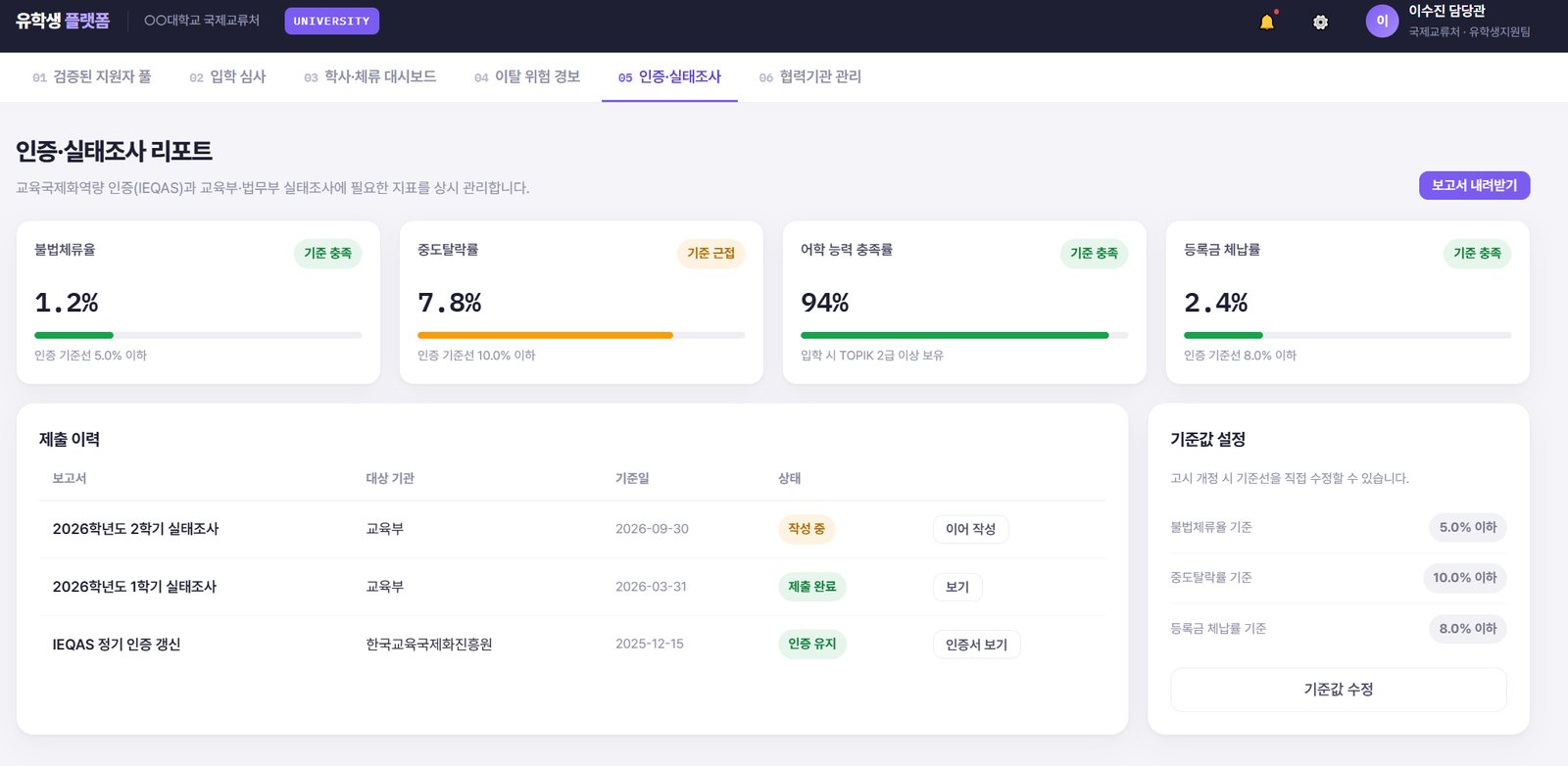This screenshot has height=766, width=1568.
Task: Click the 어학 능력 충족률 progress bar
Action: pos(964,335)
